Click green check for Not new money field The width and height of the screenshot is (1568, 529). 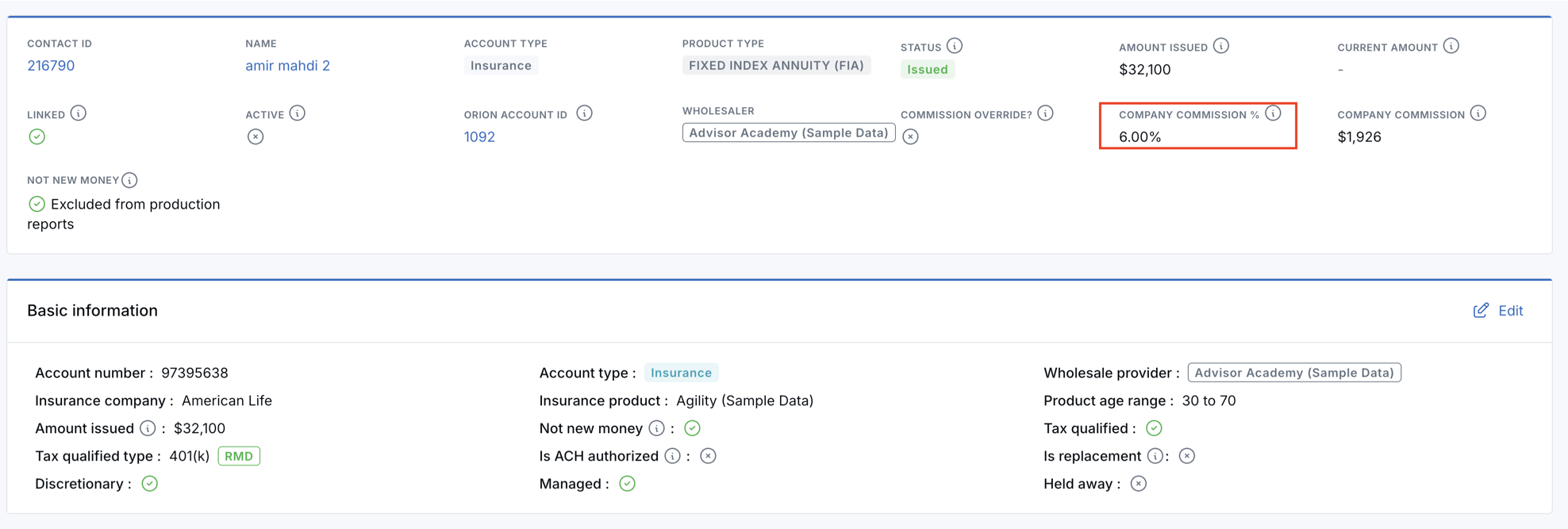692,428
